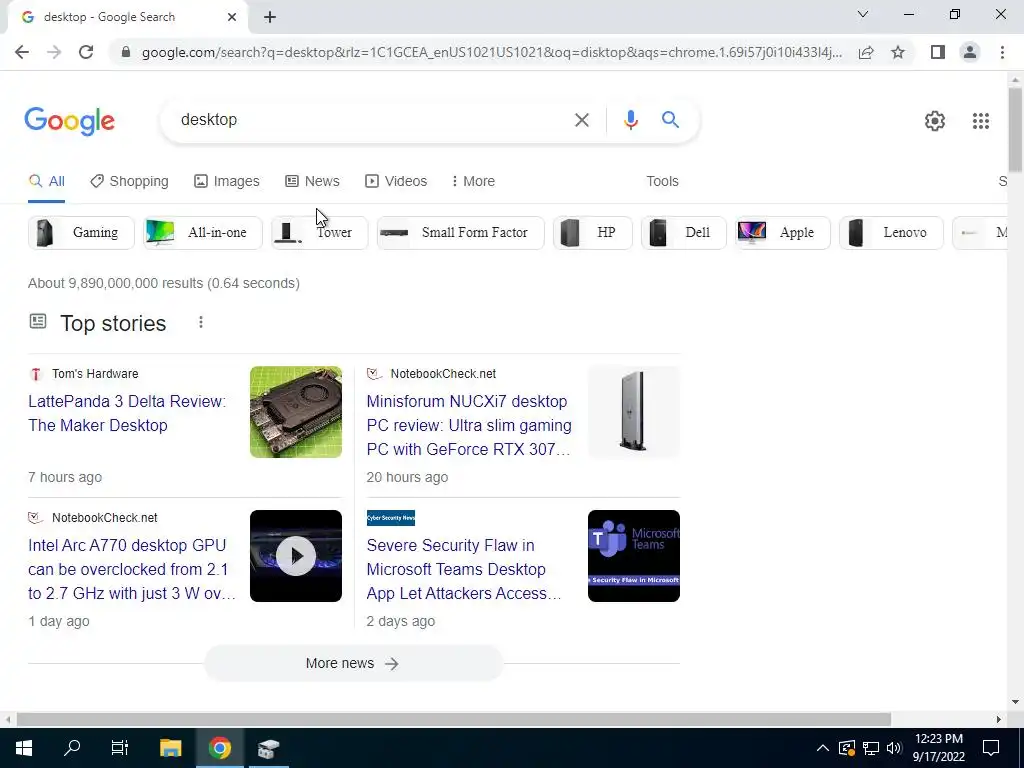Reload the Google search page

pos(86,52)
